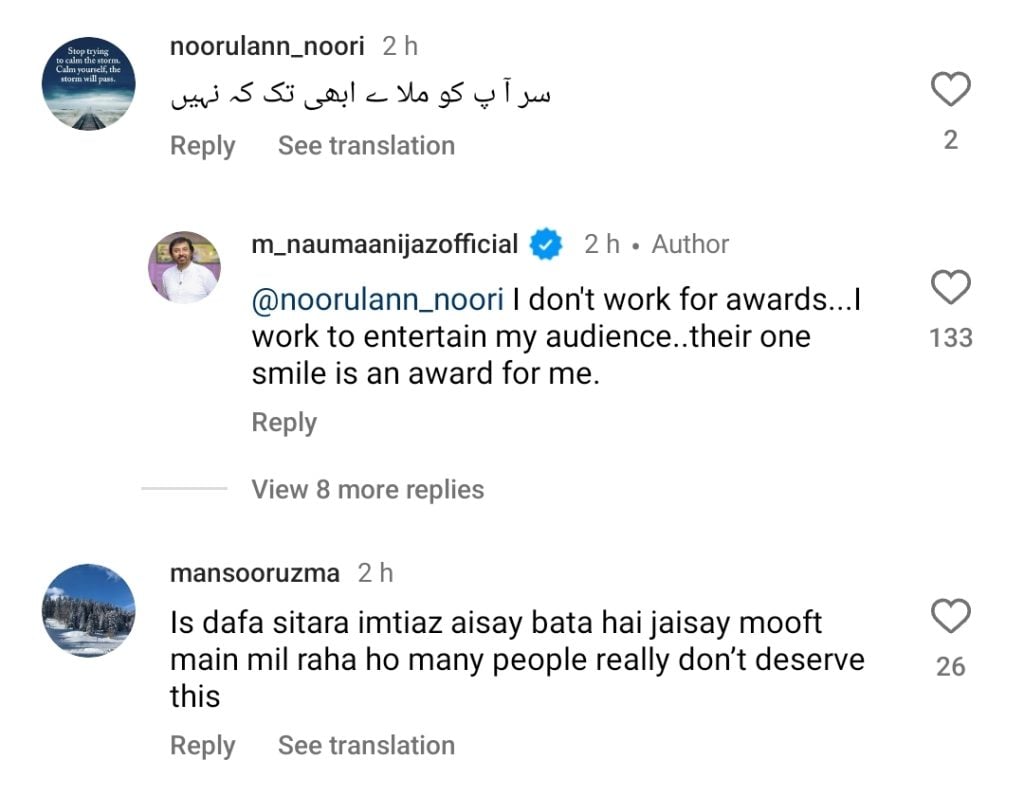This screenshot has height=796, width=1024.
Task: View the 2 likes count
Action: 950,141
